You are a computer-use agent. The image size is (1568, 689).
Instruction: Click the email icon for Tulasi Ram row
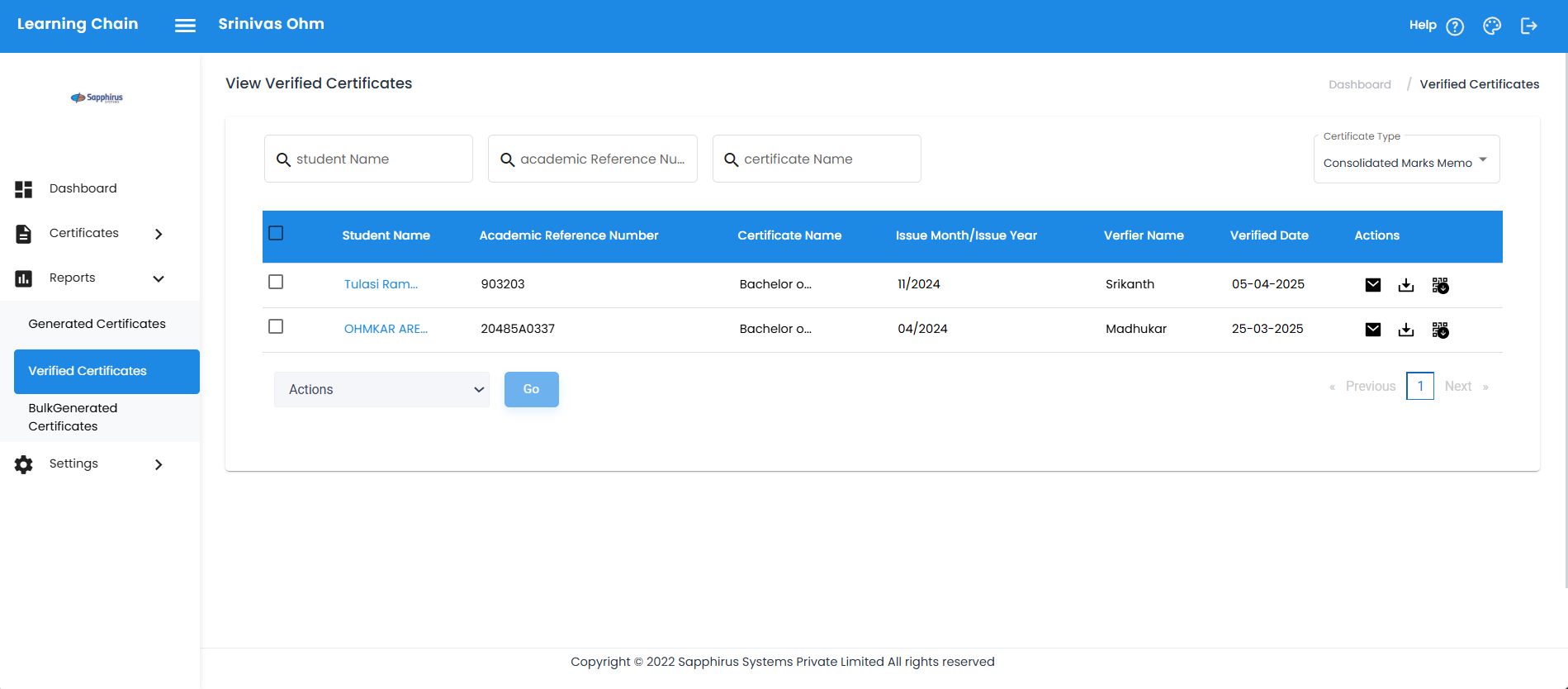[1372, 285]
